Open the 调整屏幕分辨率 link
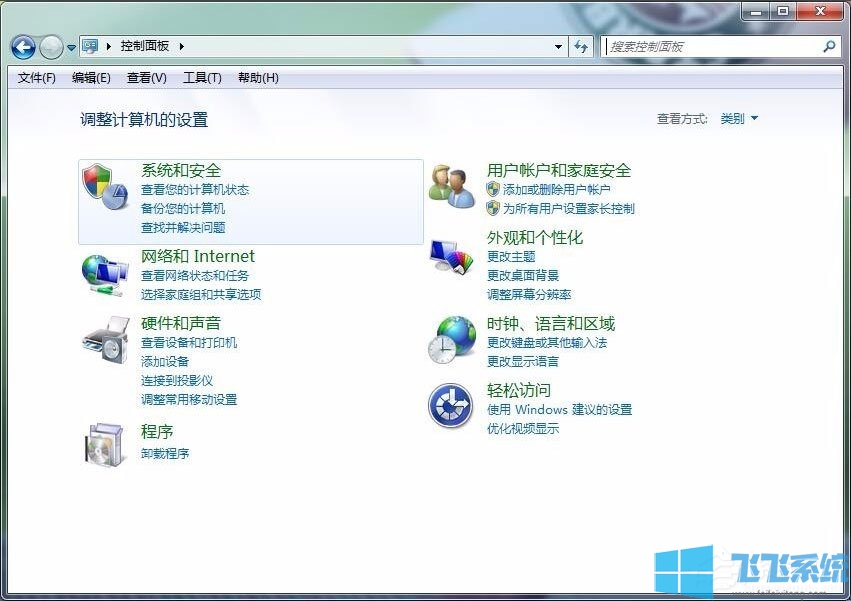The height and width of the screenshot is (601, 851). coord(529,295)
